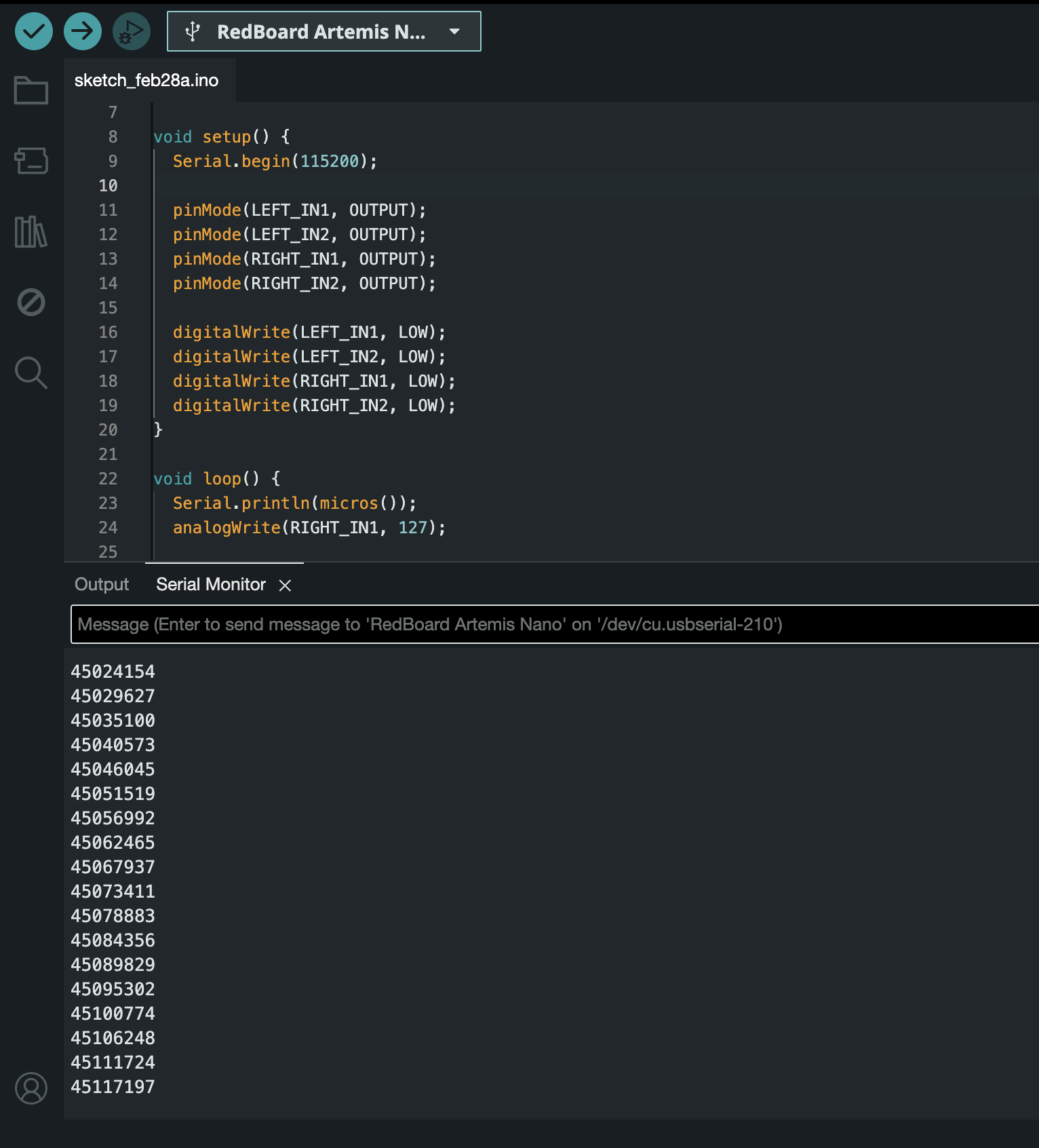The width and height of the screenshot is (1039, 1148).
Task: Open the Library Manager books icon
Action: click(x=31, y=231)
